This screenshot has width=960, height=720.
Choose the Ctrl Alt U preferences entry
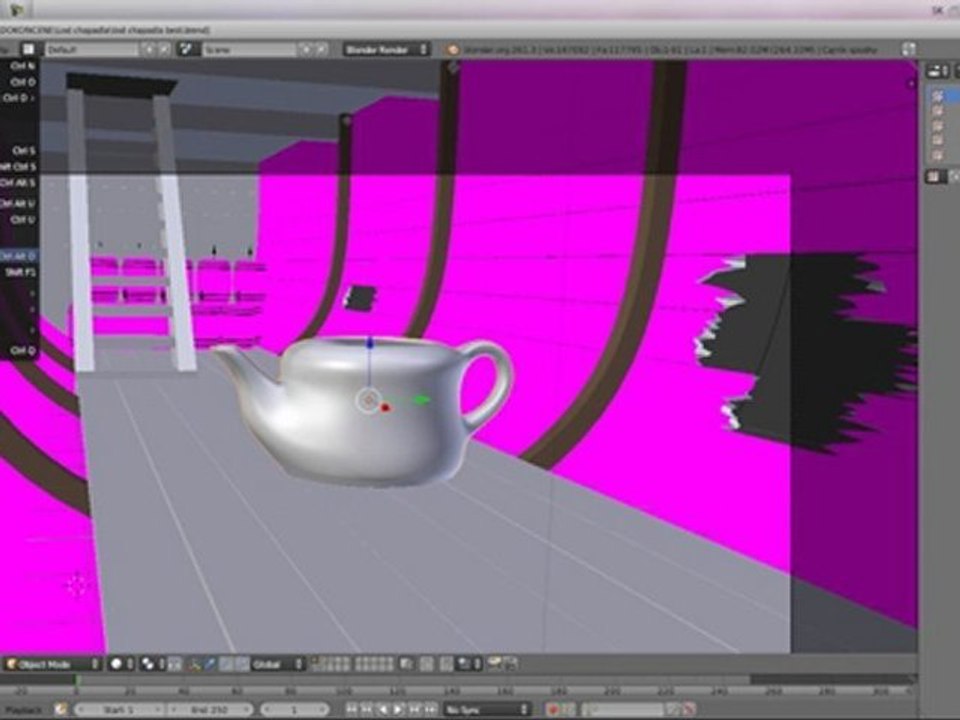pos(20,203)
